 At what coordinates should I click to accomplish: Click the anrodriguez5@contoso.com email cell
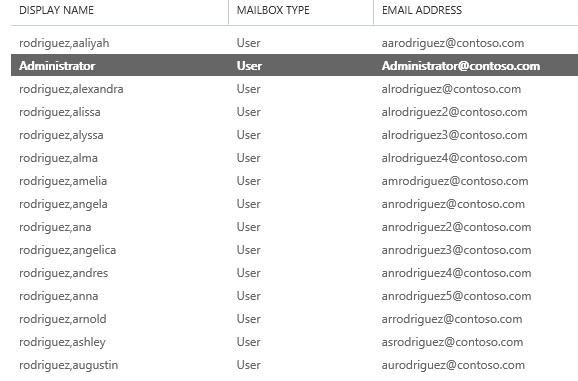456,296
